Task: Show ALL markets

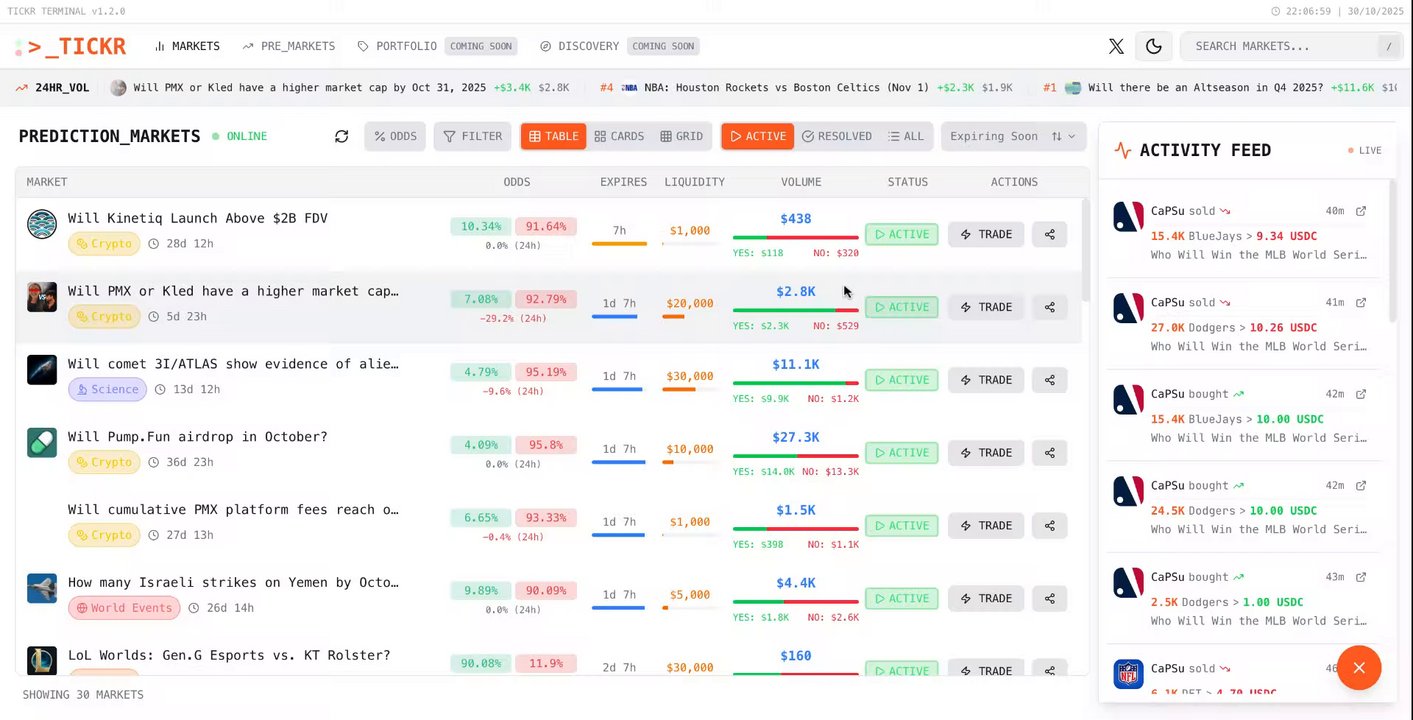Action: [906, 136]
